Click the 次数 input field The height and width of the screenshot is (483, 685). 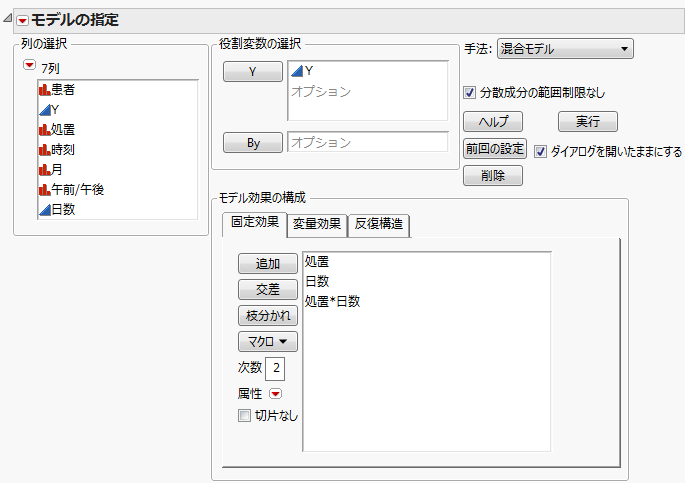[x=275, y=368]
